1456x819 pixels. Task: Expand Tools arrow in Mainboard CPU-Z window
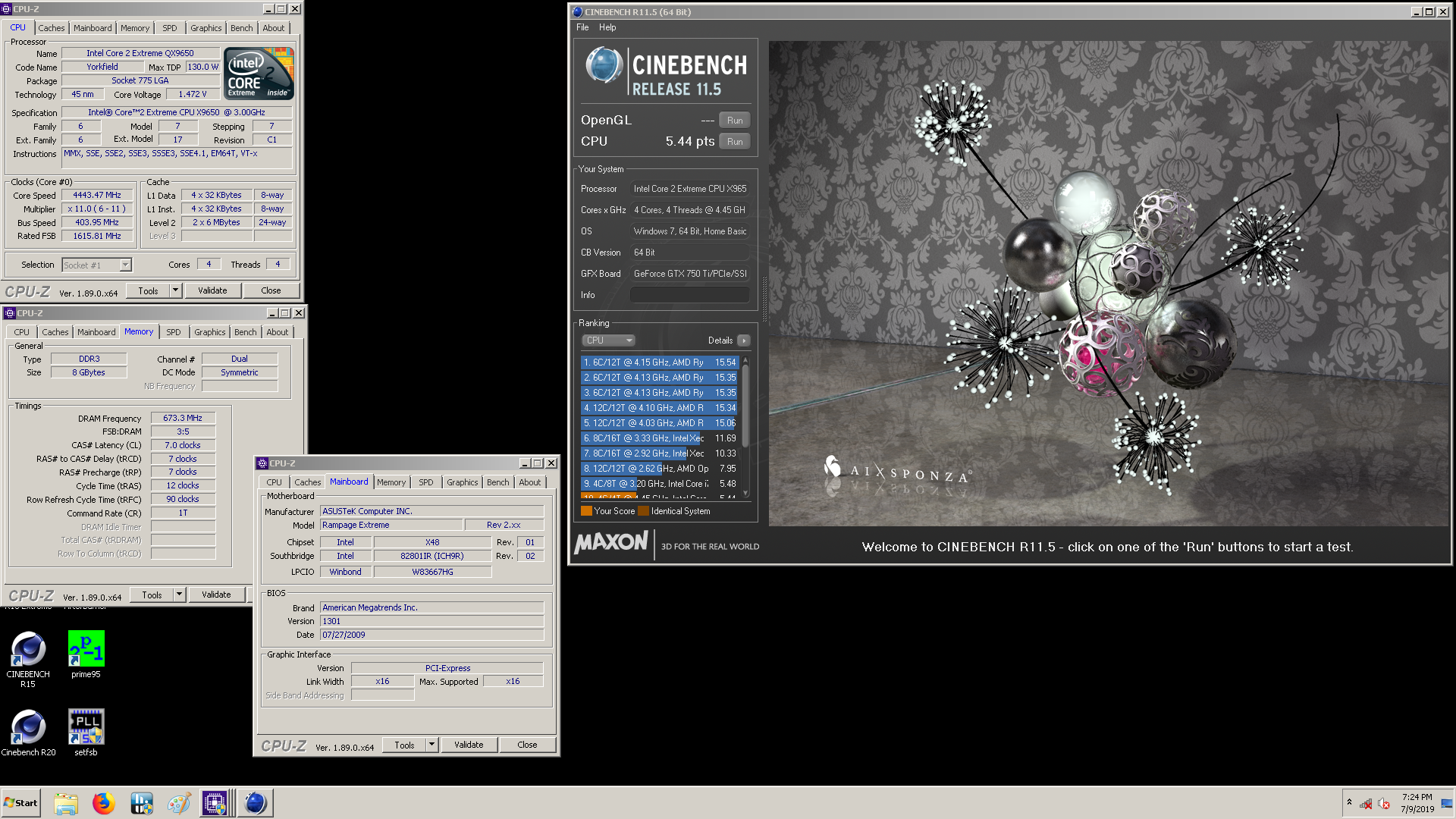(x=432, y=745)
